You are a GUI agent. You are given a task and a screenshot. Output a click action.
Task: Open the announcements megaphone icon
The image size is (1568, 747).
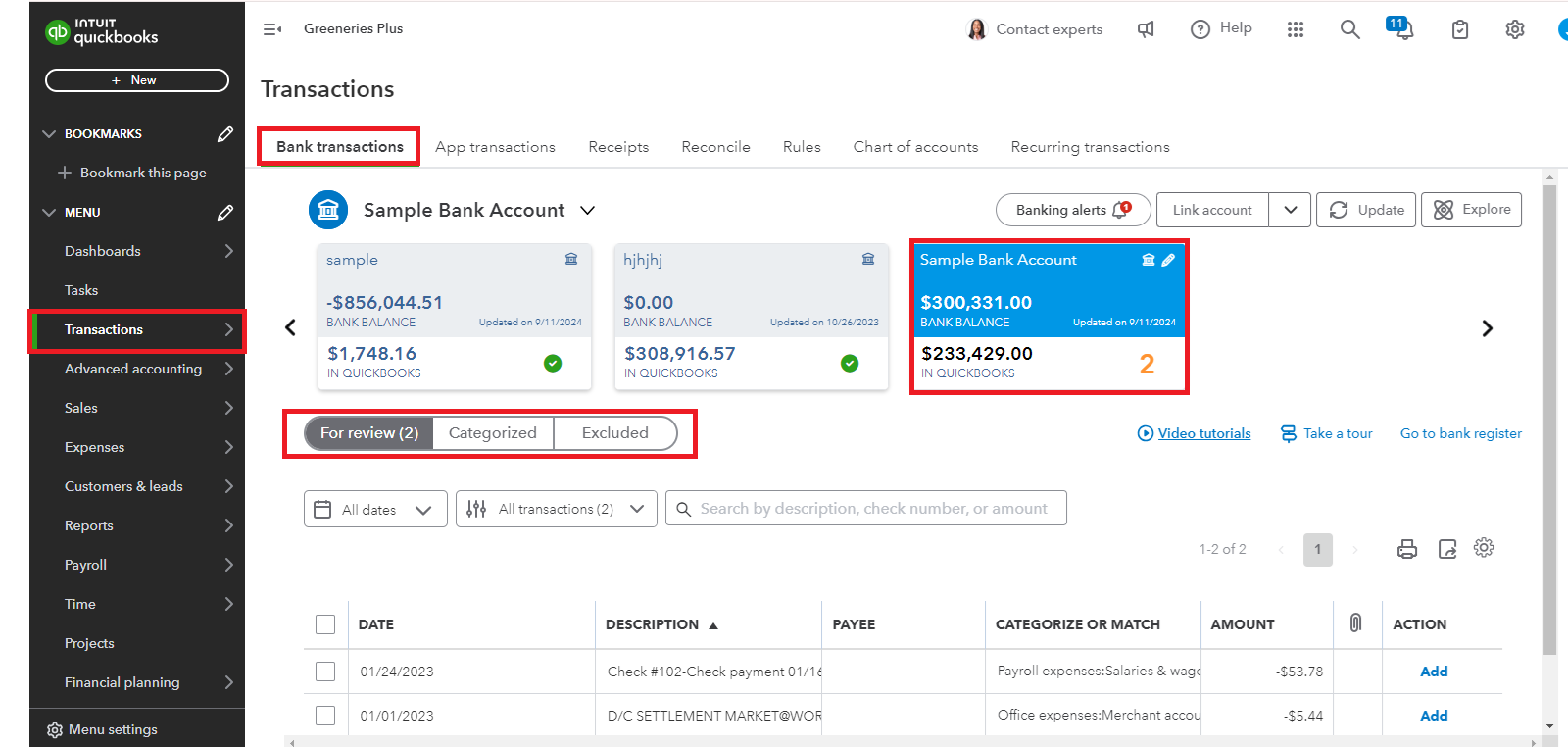click(1146, 29)
